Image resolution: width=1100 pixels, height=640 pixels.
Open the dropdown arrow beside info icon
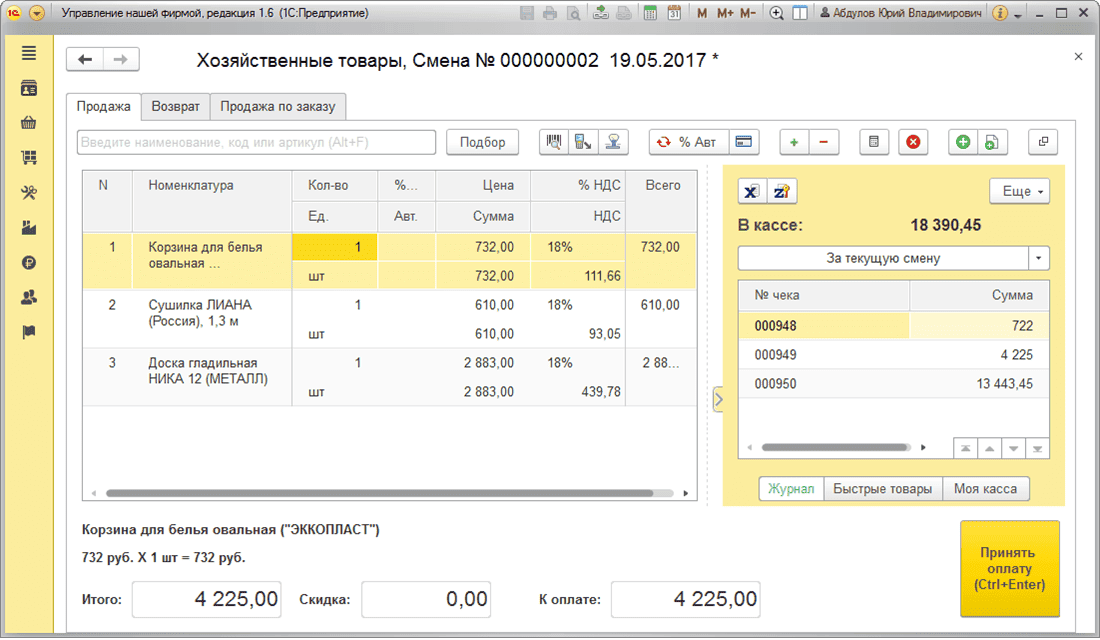coord(1018,14)
